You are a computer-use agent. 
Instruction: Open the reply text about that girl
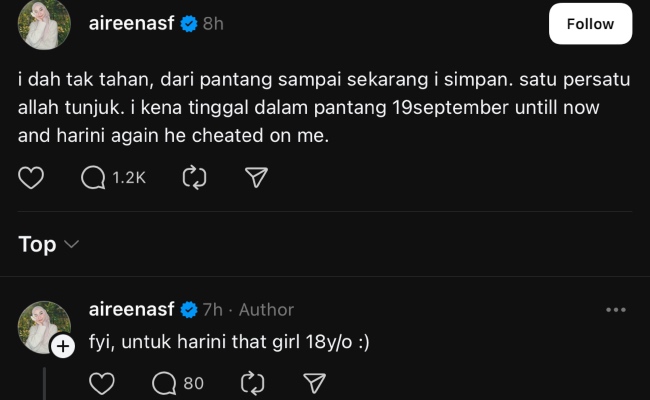(x=229, y=343)
